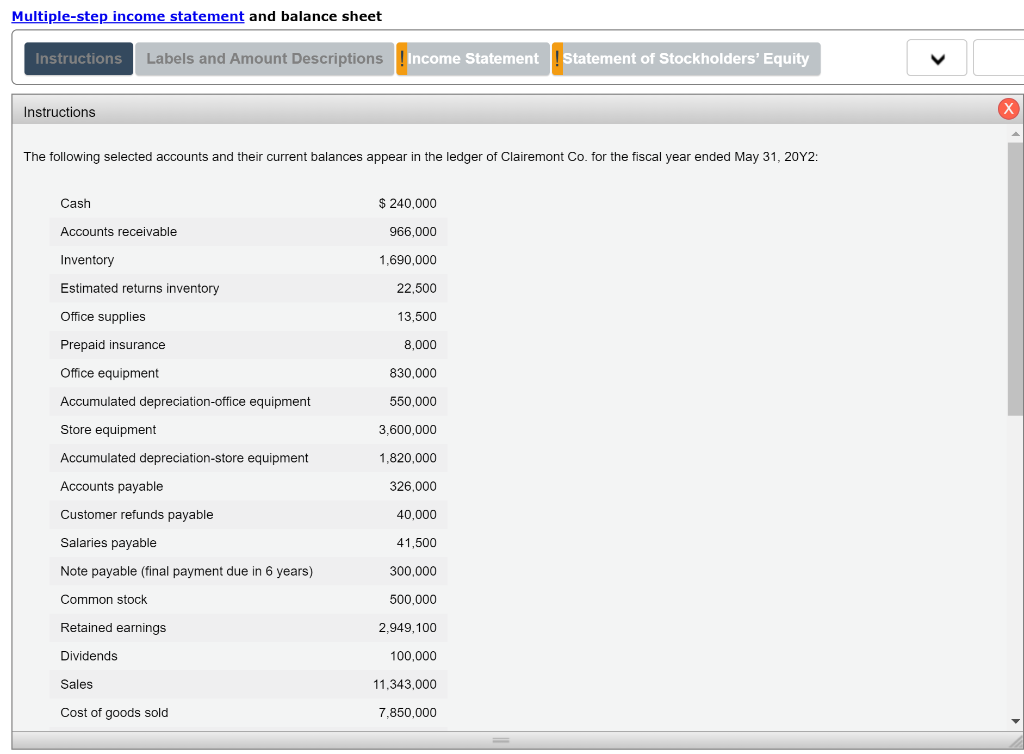Close the Instructions panel with red X

pos(1008,109)
